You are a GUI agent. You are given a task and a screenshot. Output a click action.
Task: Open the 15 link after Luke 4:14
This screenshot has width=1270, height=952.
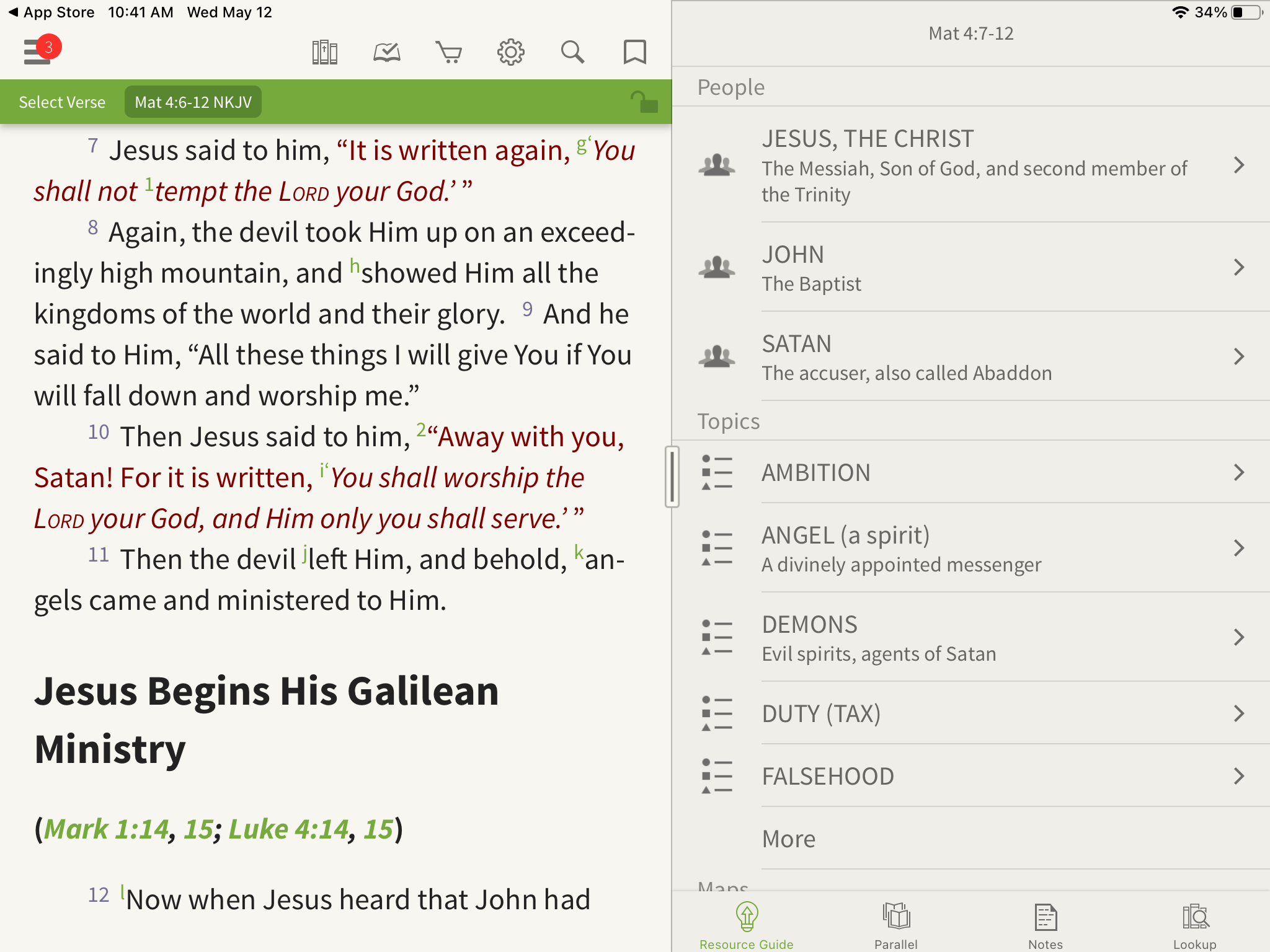tap(378, 829)
